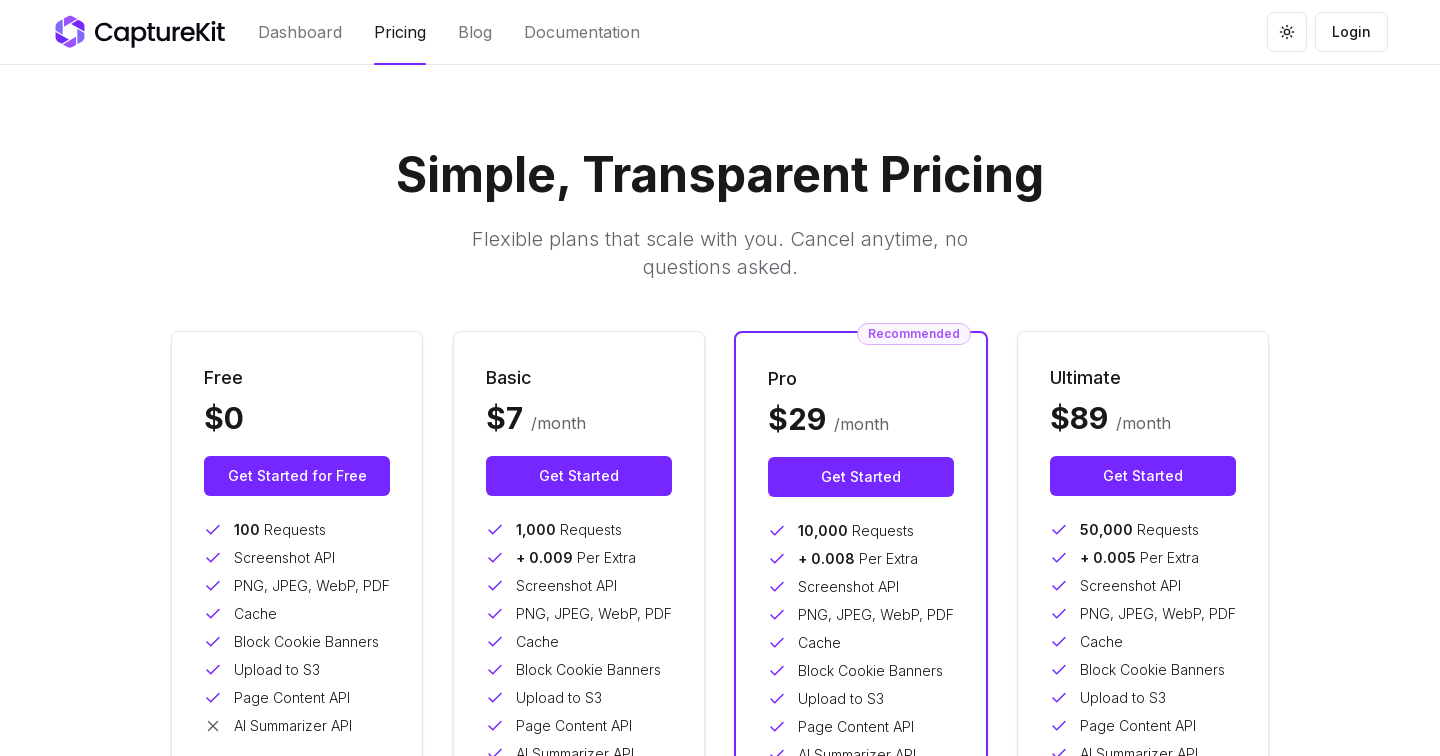This screenshot has height=756, width=1440.
Task: Click checkmark beside 1,000 Requests in Basic
Action: pyautogui.click(x=495, y=530)
